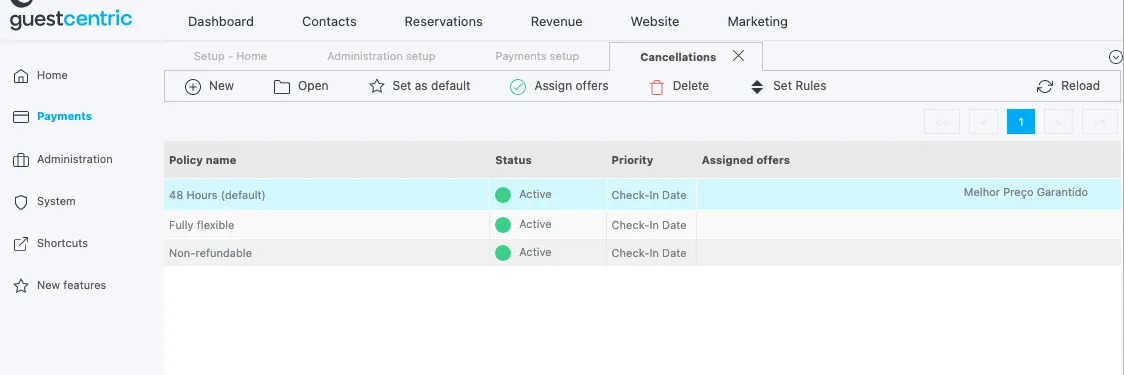Image resolution: width=1124 pixels, height=375 pixels.
Task: Go to next page with > button
Action: [x=1058, y=122]
